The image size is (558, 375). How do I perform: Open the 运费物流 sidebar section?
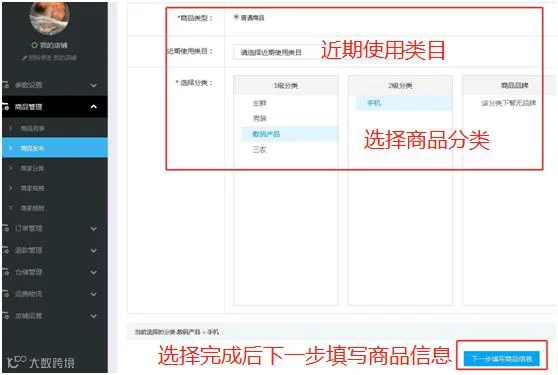point(55,294)
